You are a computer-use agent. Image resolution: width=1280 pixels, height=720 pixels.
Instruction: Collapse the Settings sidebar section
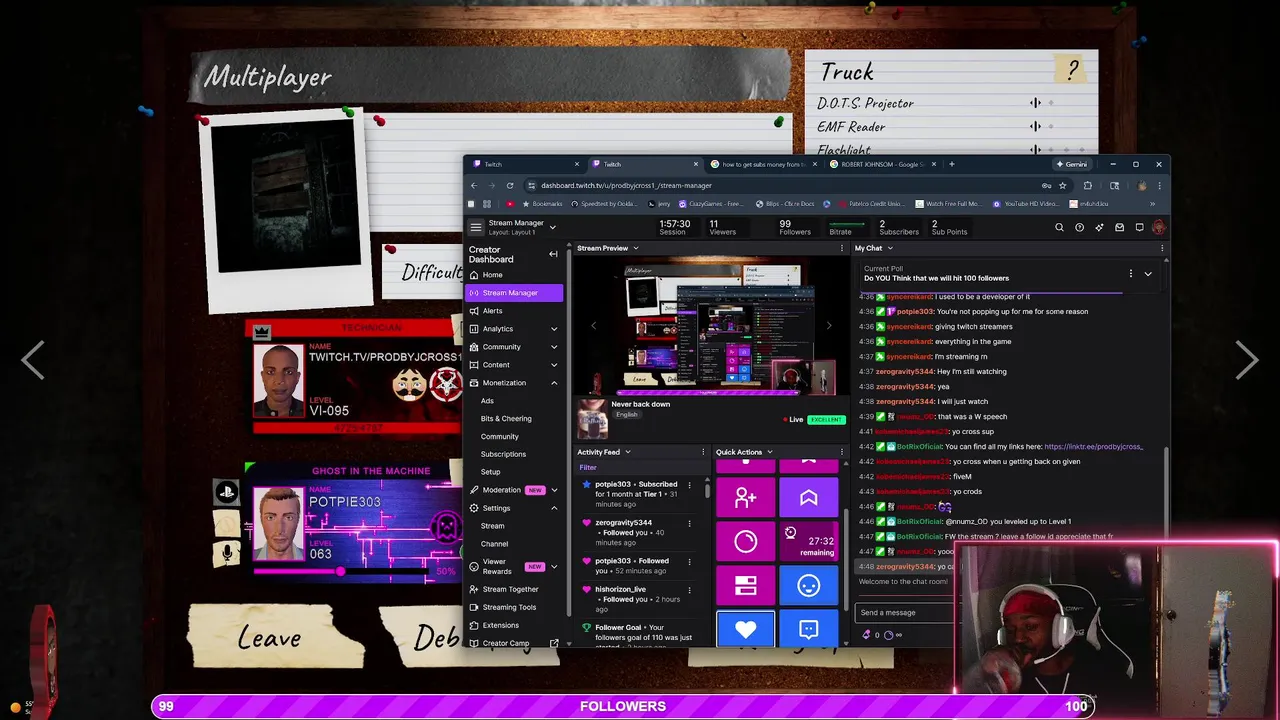coord(554,508)
